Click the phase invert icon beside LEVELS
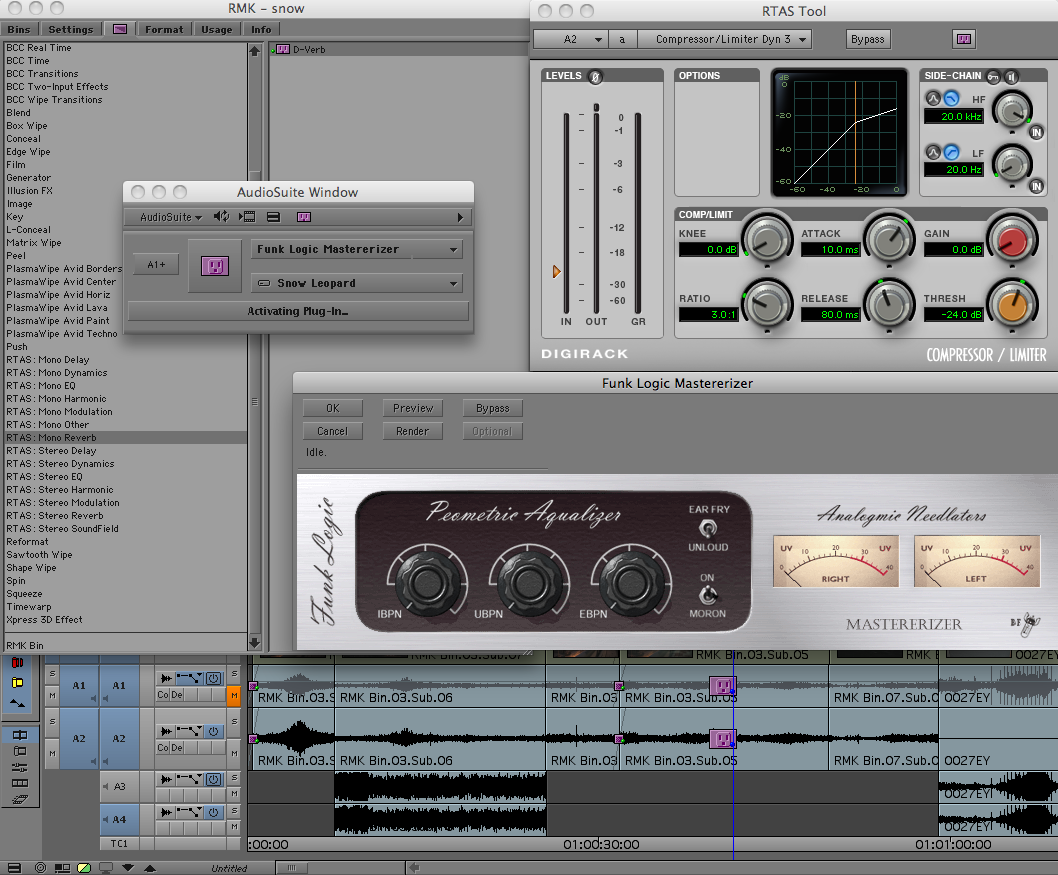This screenshot has height=875, width=1058. 595,76
